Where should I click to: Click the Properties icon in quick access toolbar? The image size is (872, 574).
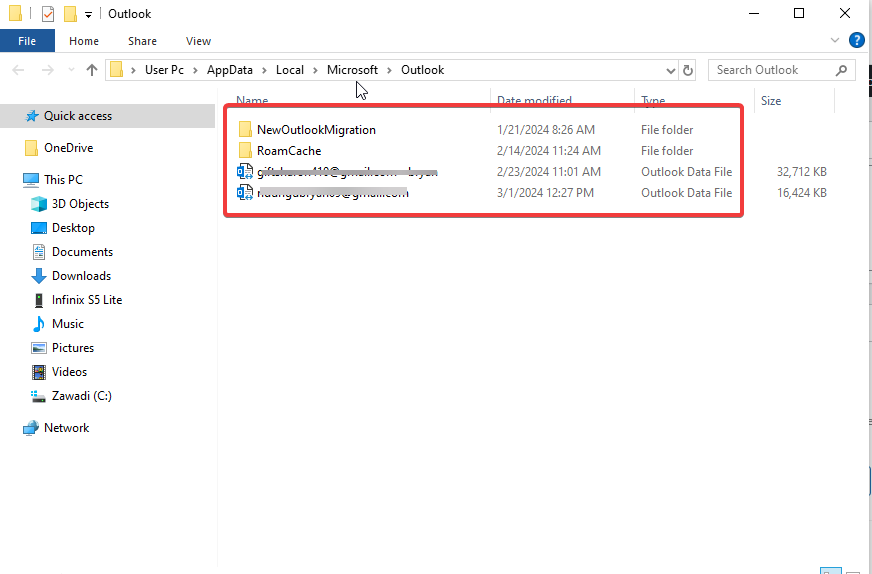point(47,14)
